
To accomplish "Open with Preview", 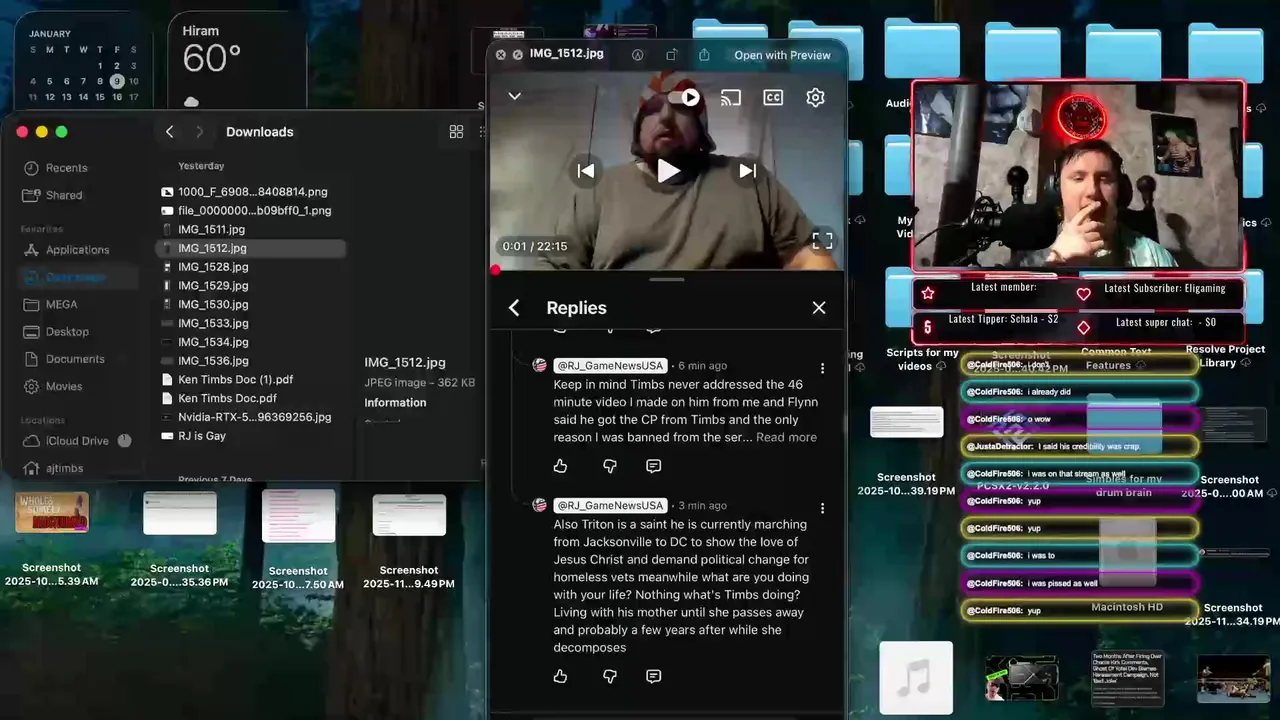I will [x=782, y=55].
